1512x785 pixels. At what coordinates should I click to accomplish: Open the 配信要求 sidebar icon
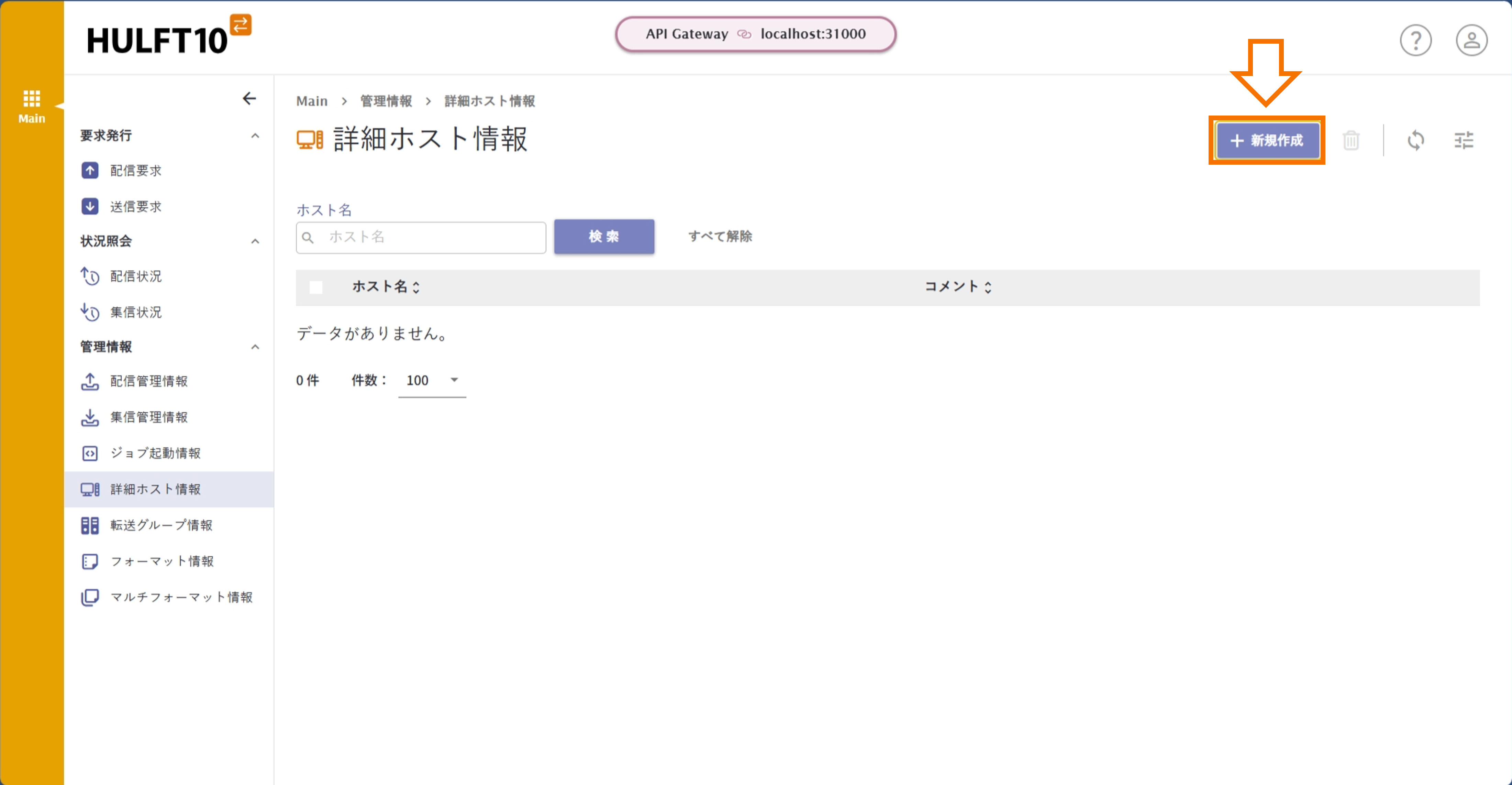(x=90, y=170)
